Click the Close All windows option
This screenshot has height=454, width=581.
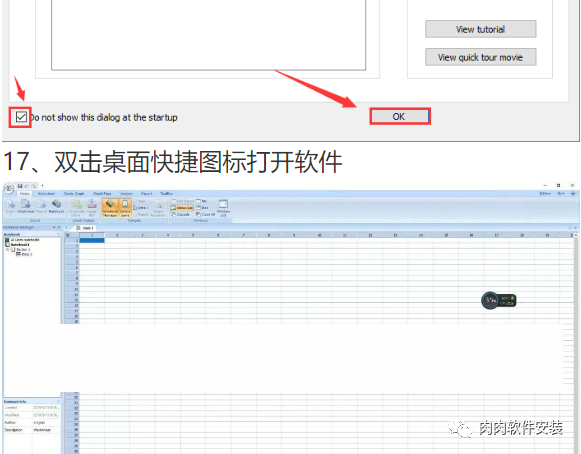click(x=206, y=214)
